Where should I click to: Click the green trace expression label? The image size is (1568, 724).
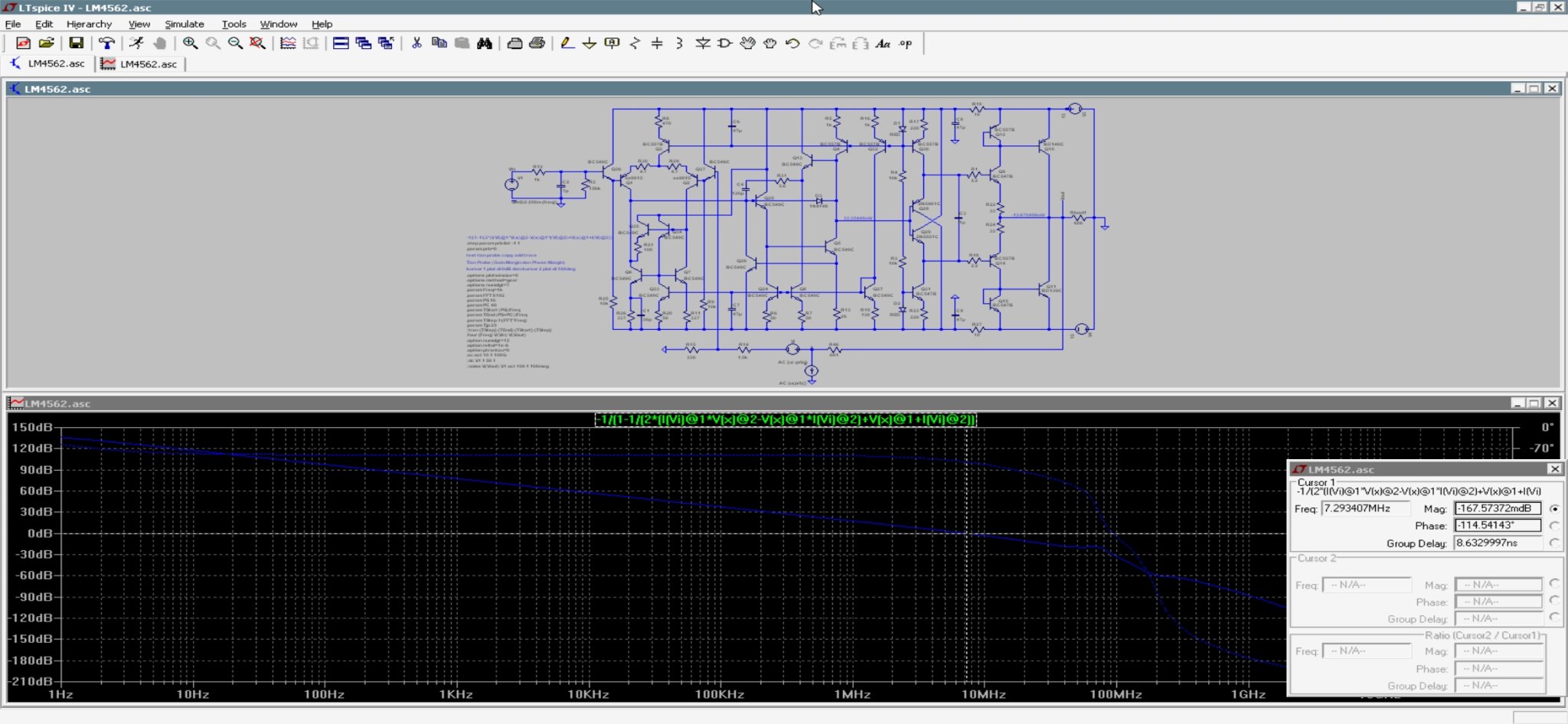pos(786,419)
